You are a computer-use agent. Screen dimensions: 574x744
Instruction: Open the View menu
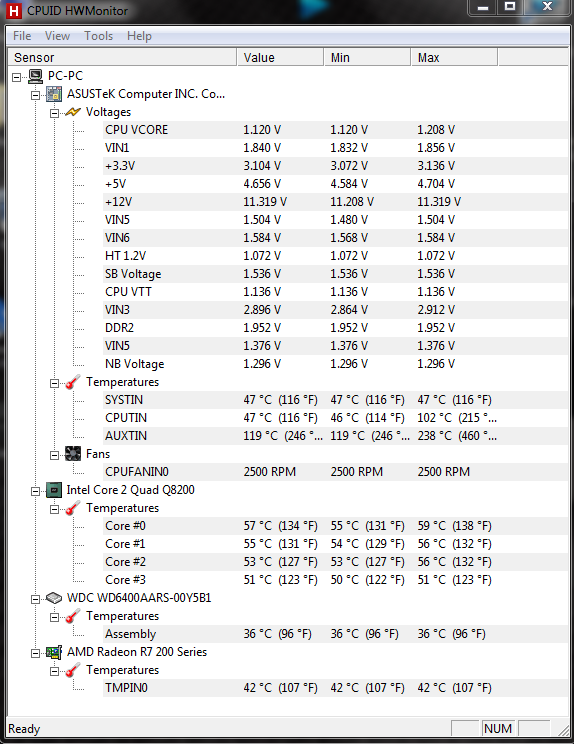(x=57, y=36)
